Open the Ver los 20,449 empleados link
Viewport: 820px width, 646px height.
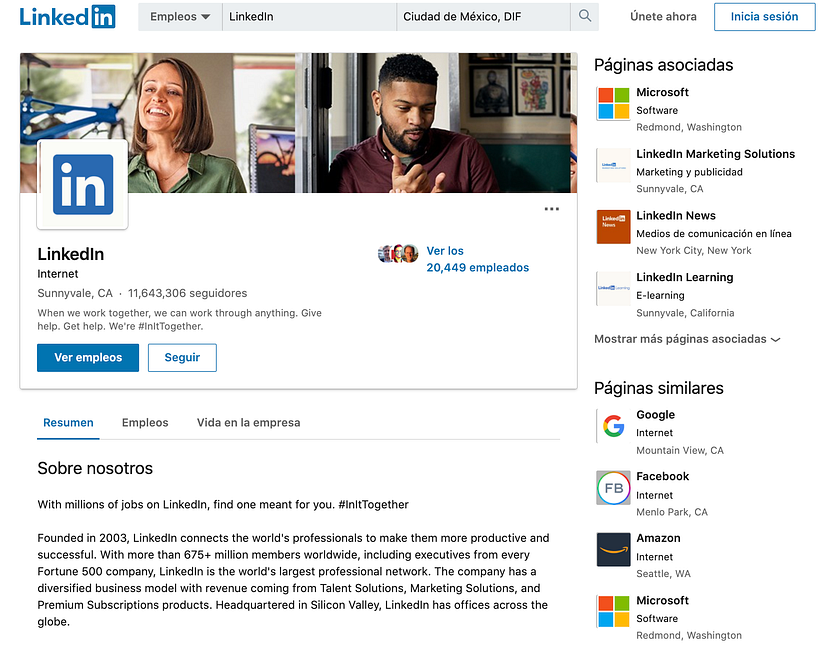point(477,259)
